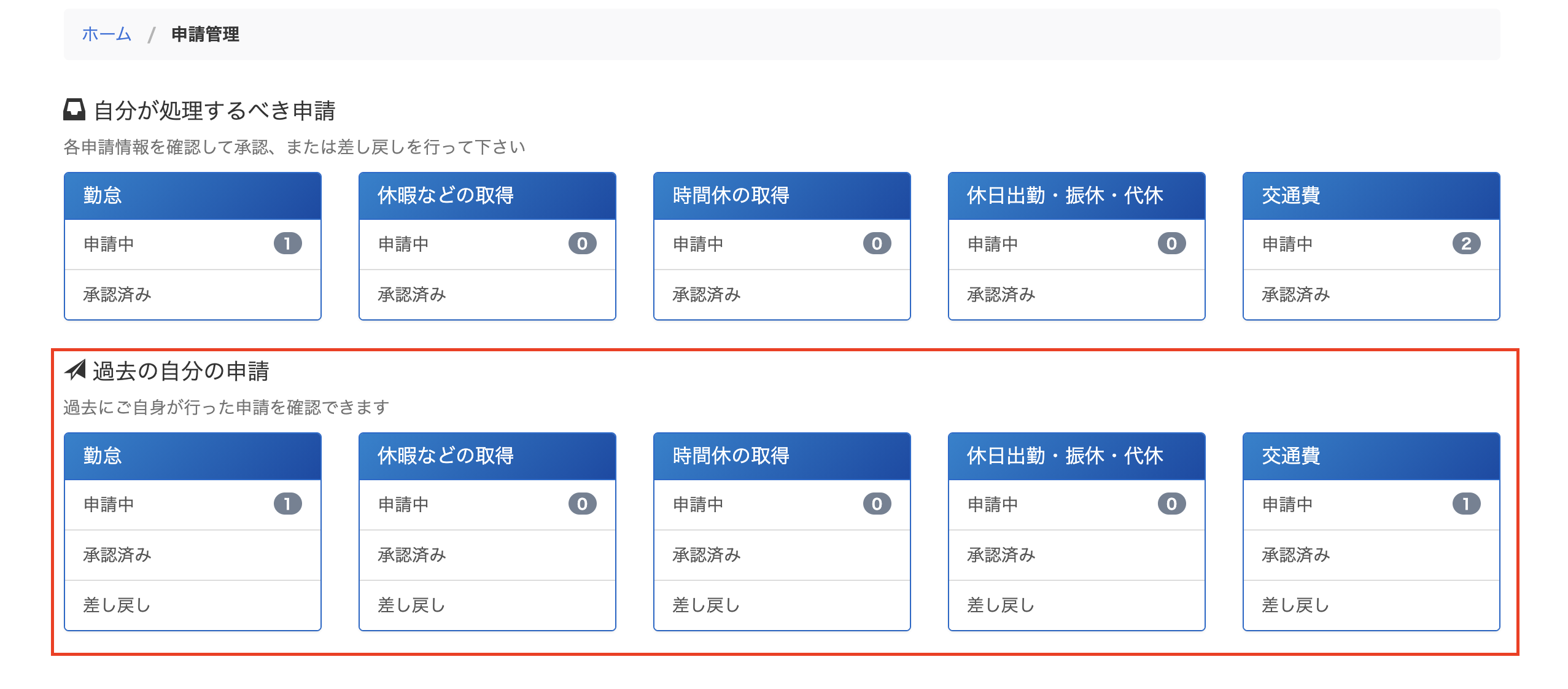
Task: Open 承認済み in top 休暇などの取得 card
Action: pyautogui.click(x=411, y=295)
